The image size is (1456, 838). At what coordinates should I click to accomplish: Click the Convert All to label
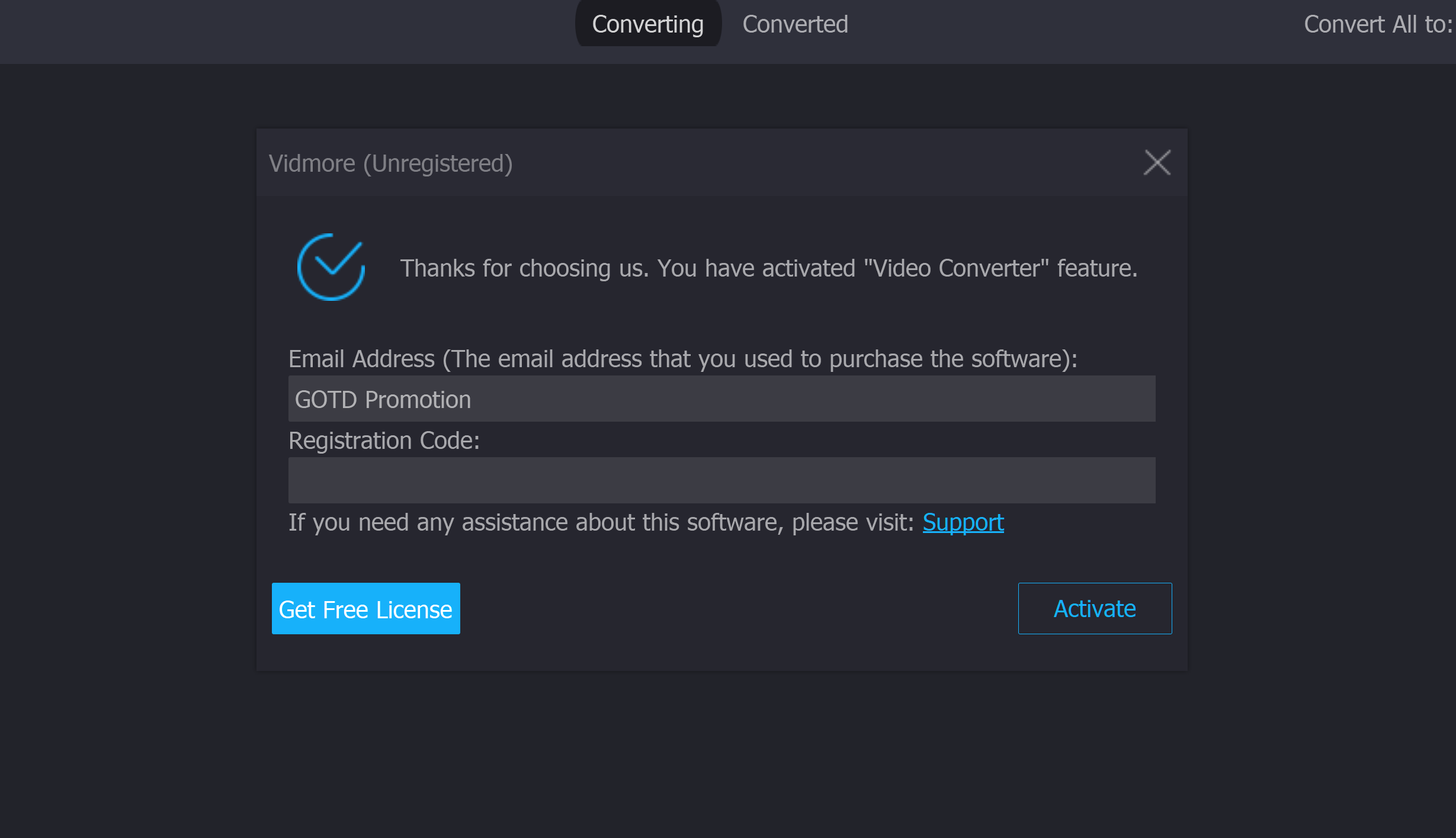click(1378, 24)
